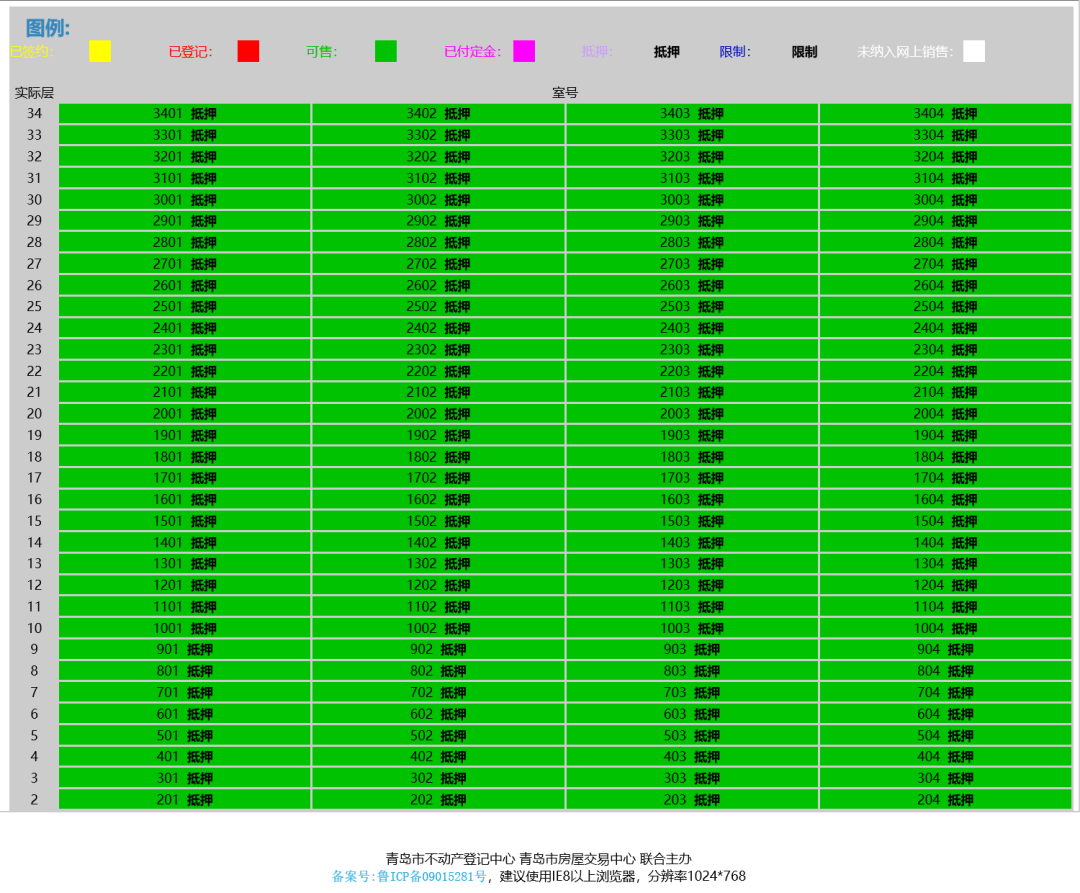Viewport: 1080px width, 893px height.
Task: Click floor number 34 label
Action: [34, 114]
